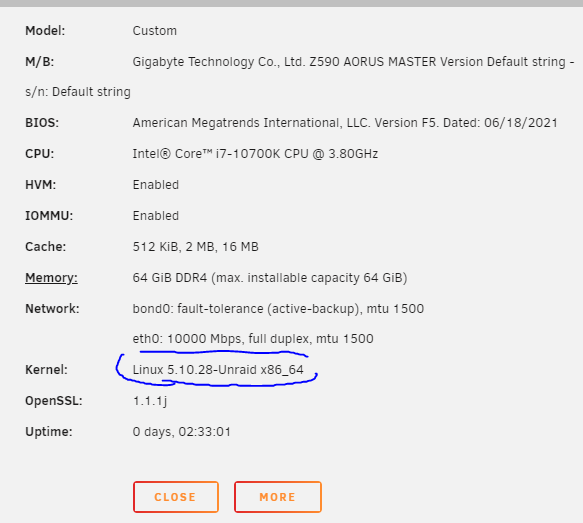
Task: Select the "OpenSSL:" label
Action: tap(54, 401)
